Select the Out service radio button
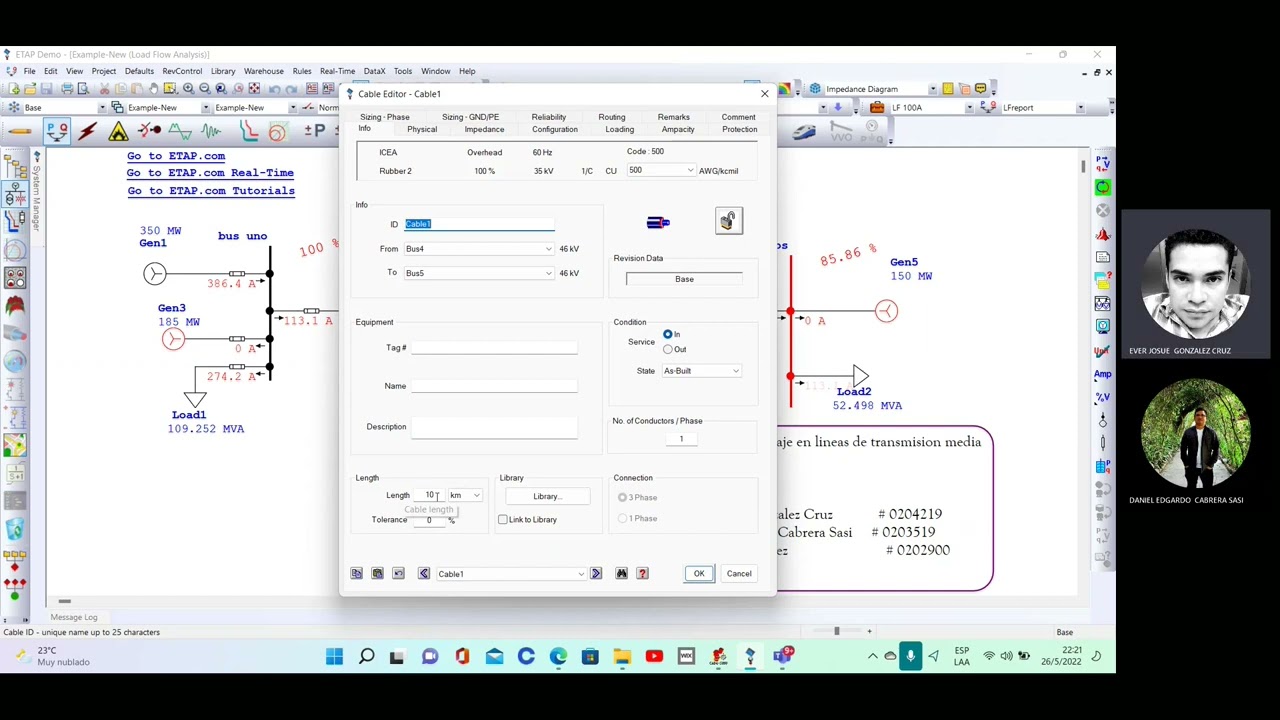 point(668,349)
